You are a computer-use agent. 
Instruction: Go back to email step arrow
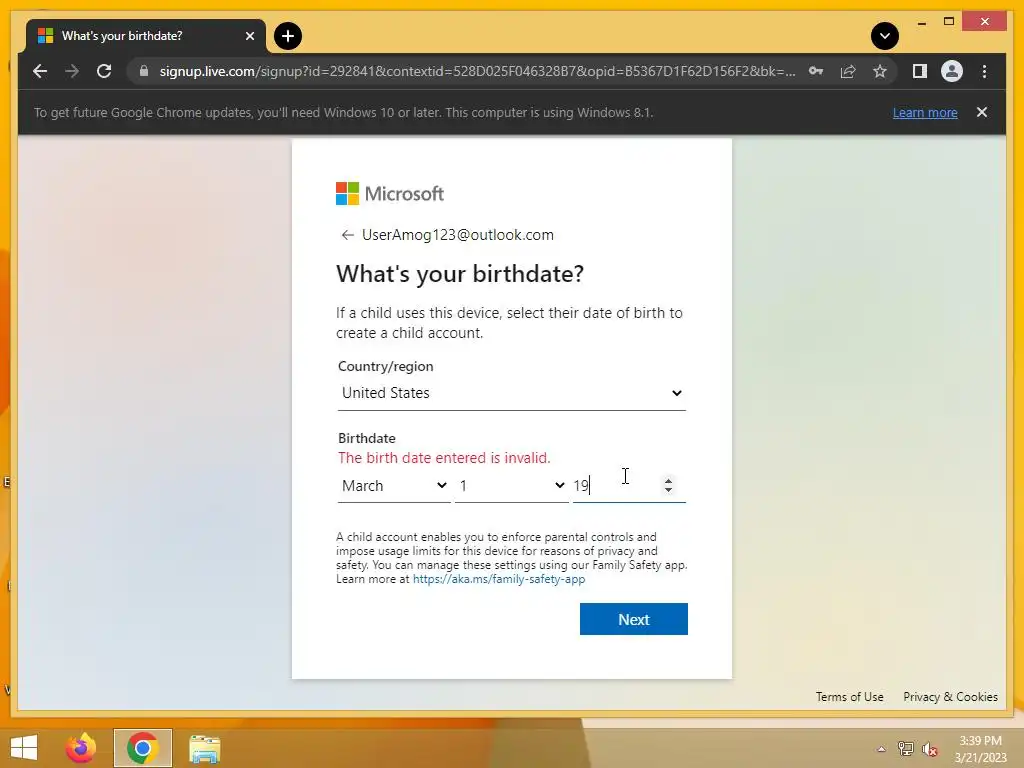(x=347, y=235)
